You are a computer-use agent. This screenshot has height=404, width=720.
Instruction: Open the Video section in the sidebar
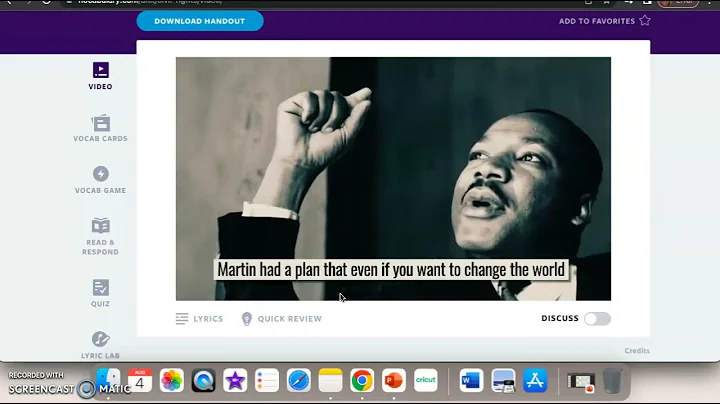pos(101,76)
